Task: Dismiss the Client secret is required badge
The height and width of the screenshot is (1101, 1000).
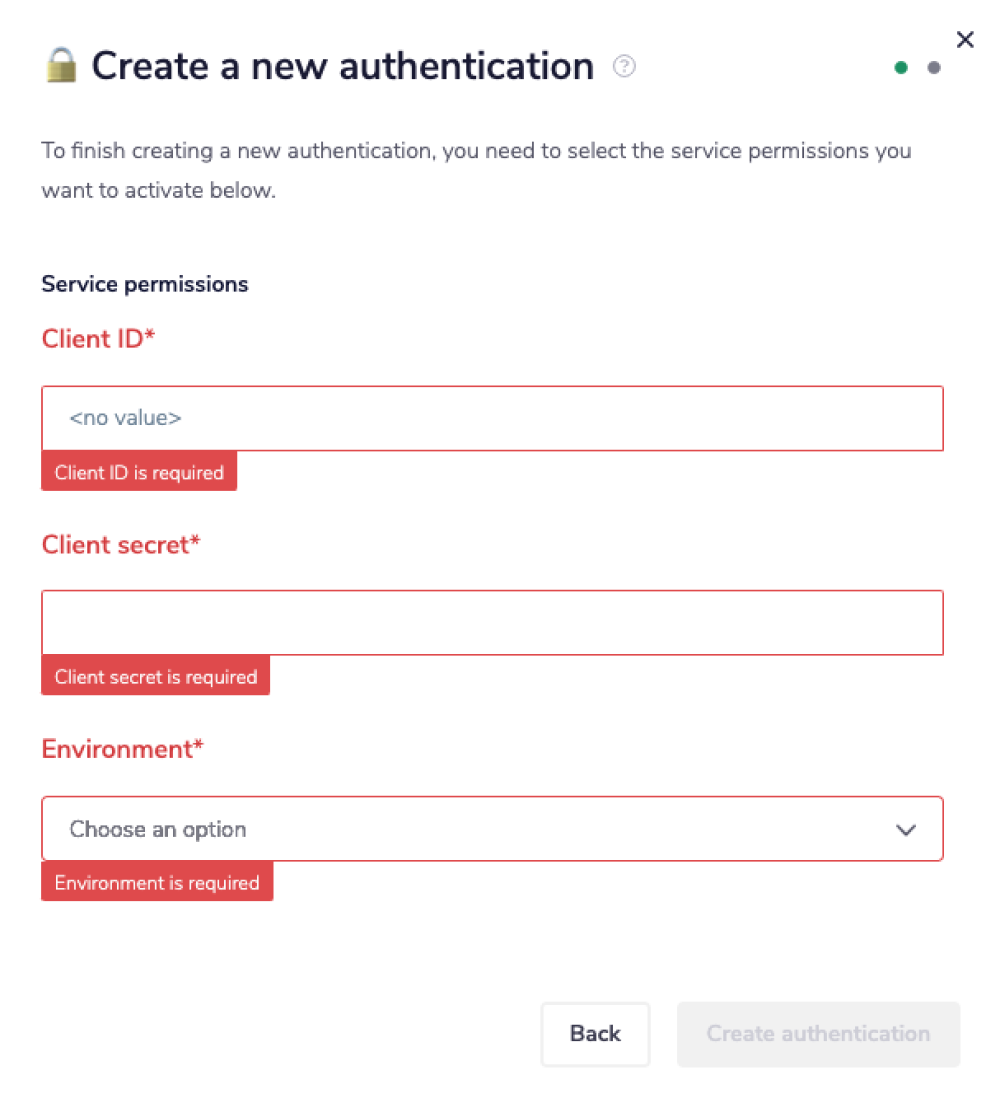Action: click(x=155, y=676)
